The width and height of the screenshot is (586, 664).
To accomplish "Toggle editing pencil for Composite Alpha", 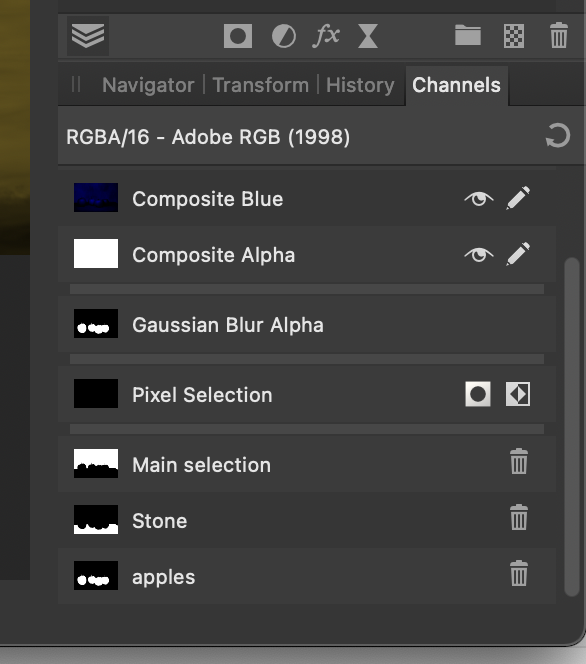I will click(x=518, y=254).
